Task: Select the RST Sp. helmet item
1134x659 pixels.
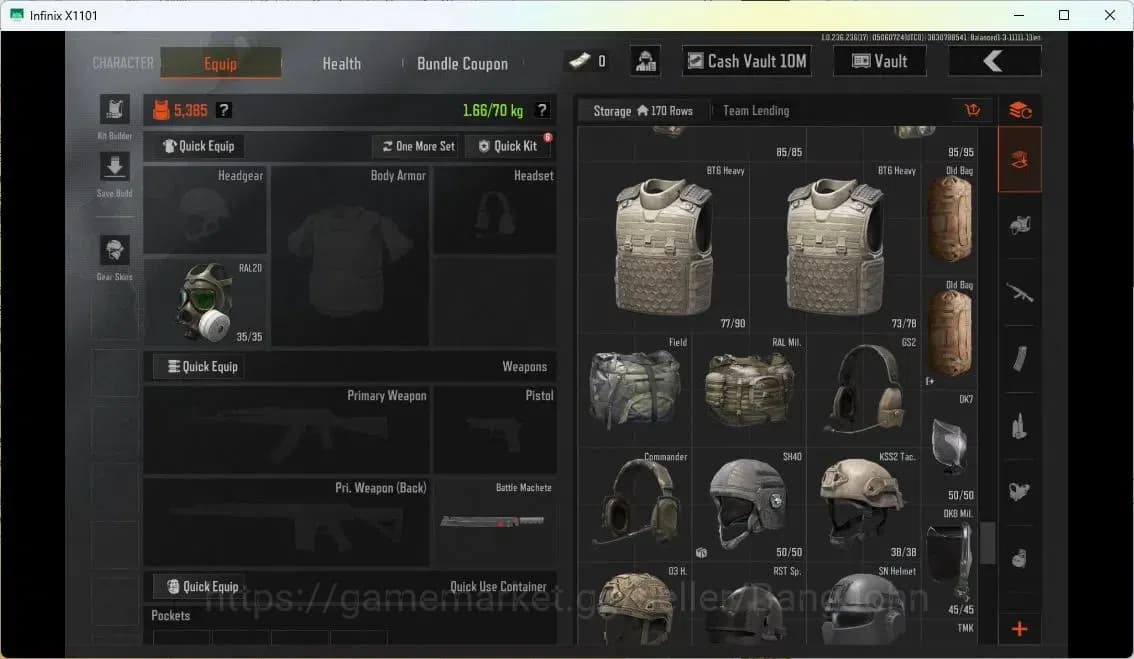Action: point(749,605)
